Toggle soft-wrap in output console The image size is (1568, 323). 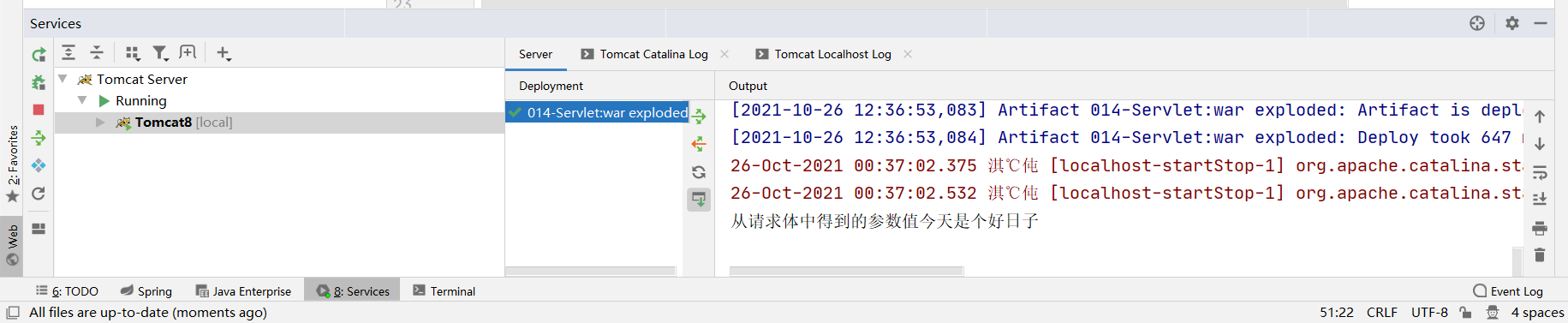[x=1540, y=172]
